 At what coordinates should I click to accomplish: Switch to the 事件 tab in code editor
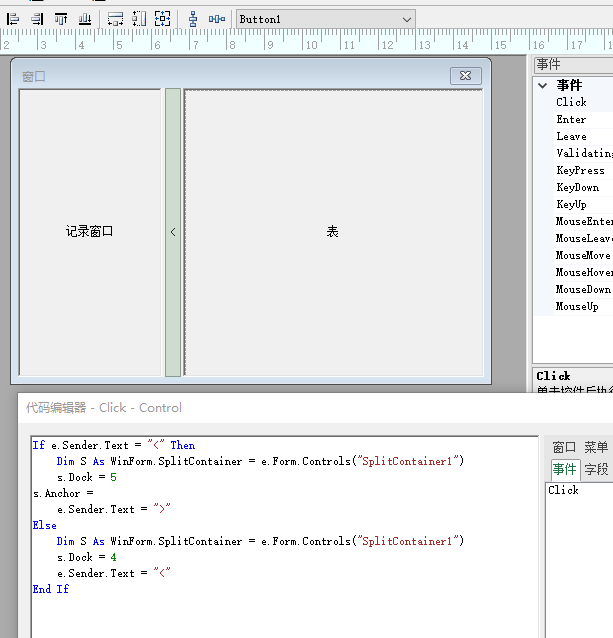point(564,470)
